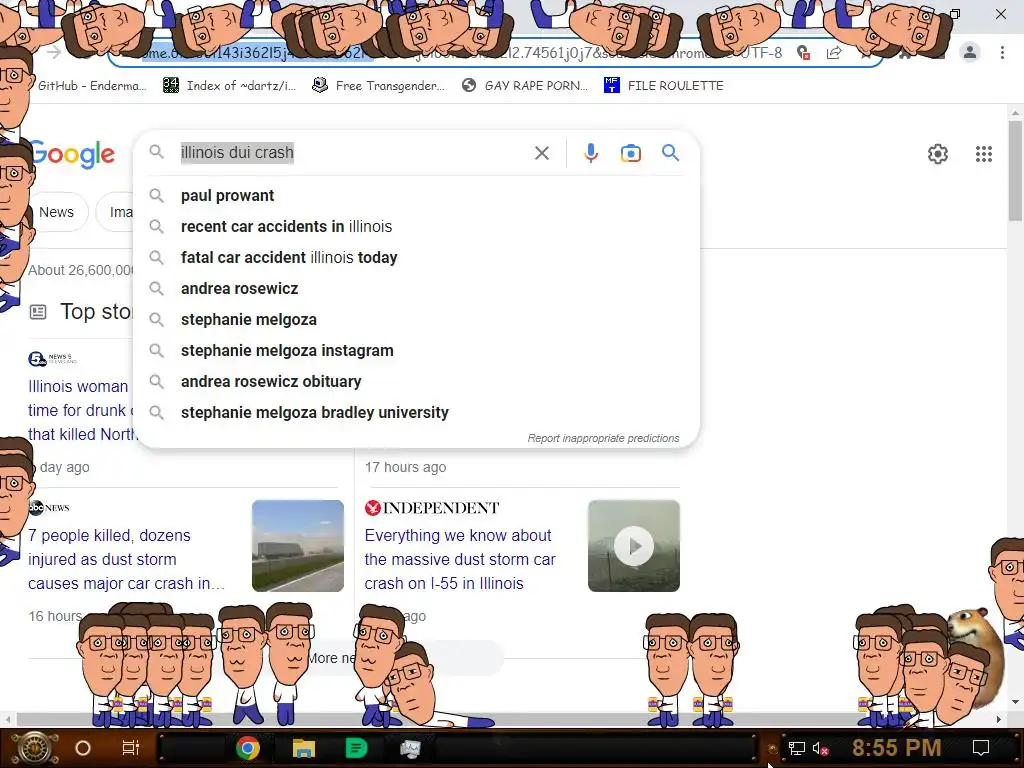1024x768 pixels.
Task: Open 'Illinois woman' top story headline
Action: pyautogui.click(x=82, y=410)
